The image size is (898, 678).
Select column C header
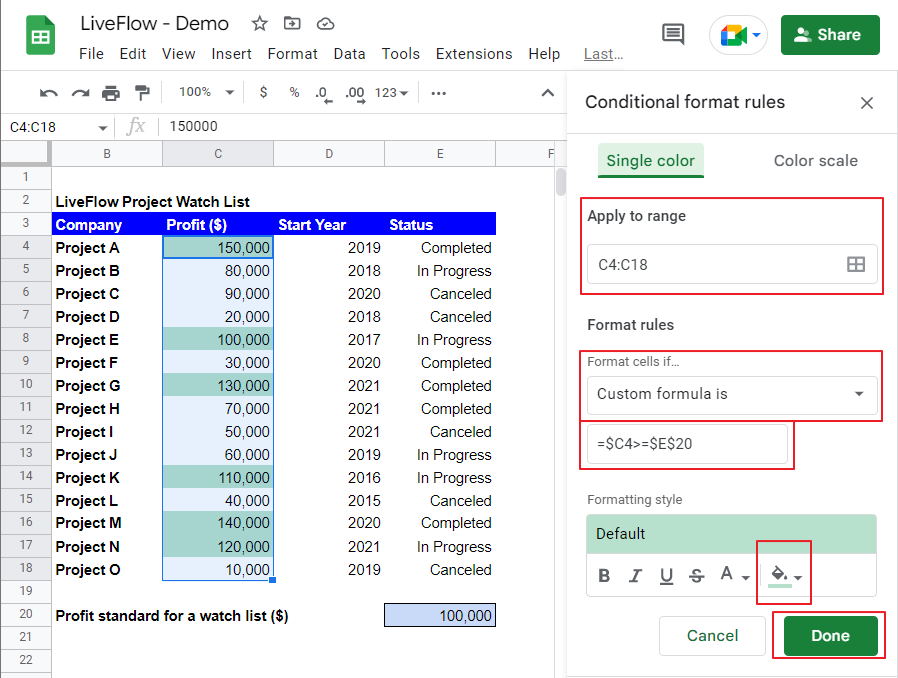[218, 153]
